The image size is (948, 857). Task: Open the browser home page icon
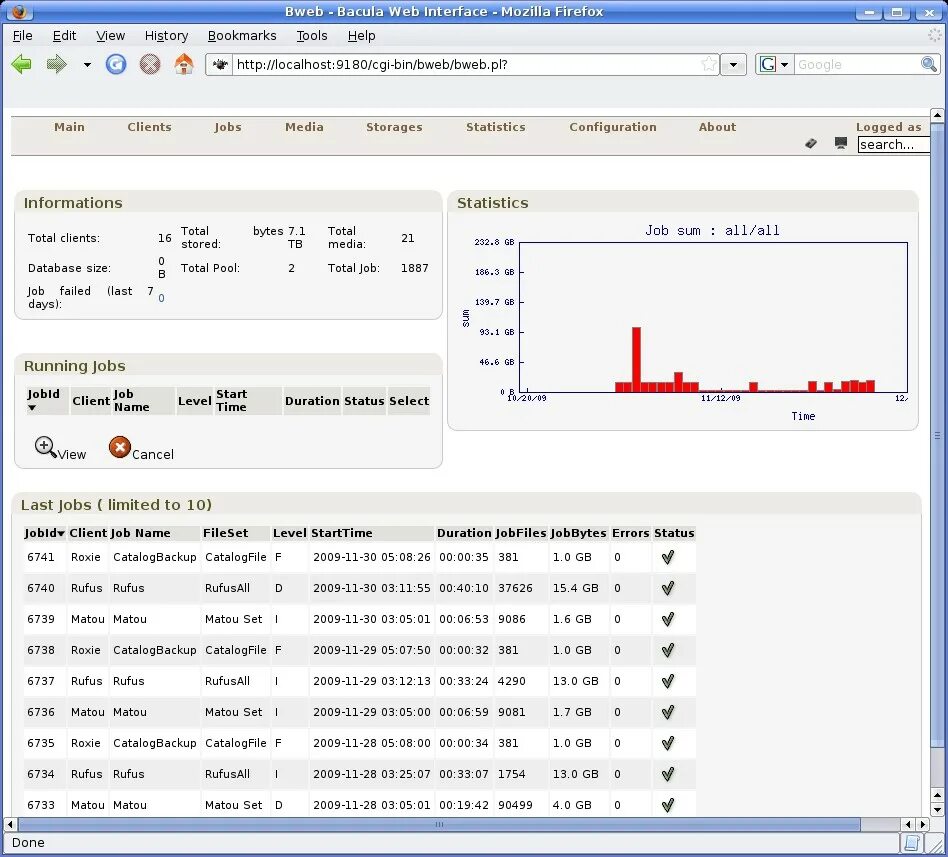(x=184, y=64)
